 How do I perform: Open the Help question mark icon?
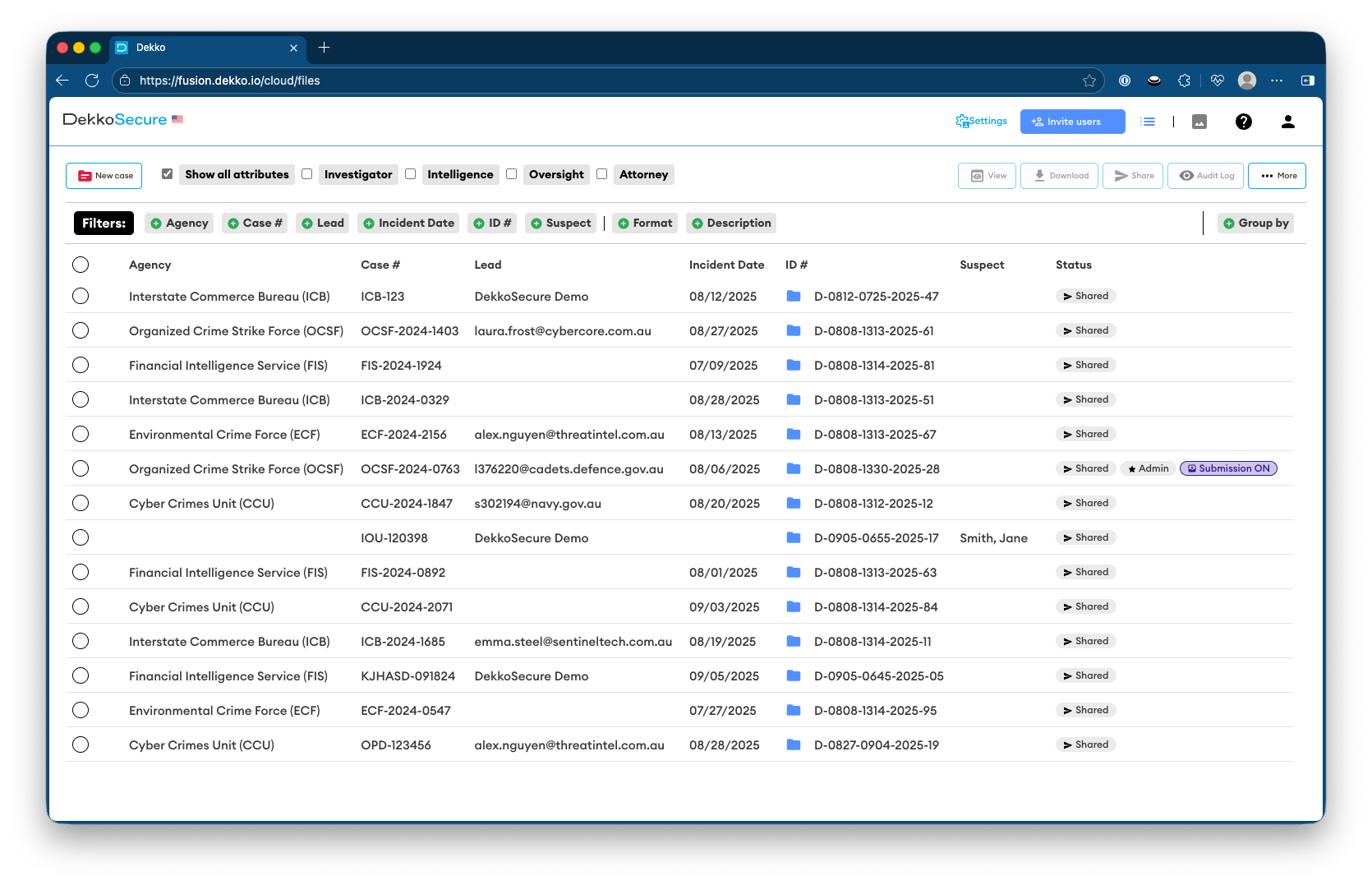coord(1244,122)
